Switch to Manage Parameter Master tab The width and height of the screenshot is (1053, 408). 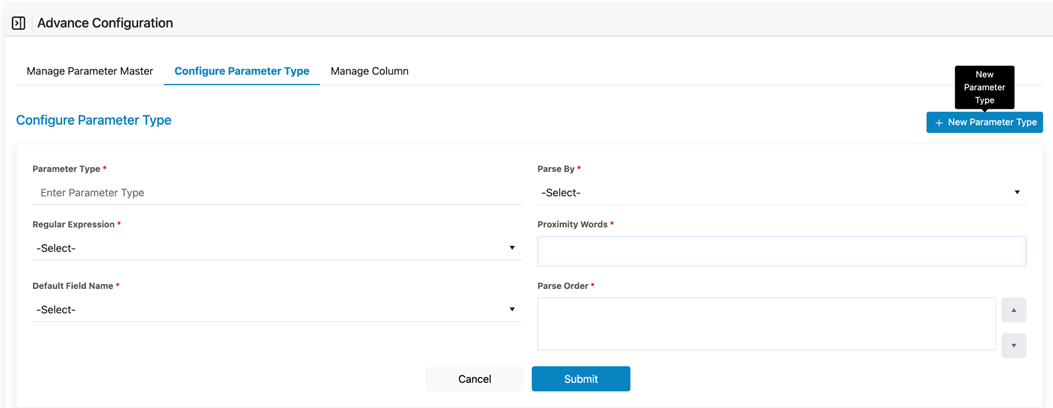pyautogui.click(x=90, y=71)
